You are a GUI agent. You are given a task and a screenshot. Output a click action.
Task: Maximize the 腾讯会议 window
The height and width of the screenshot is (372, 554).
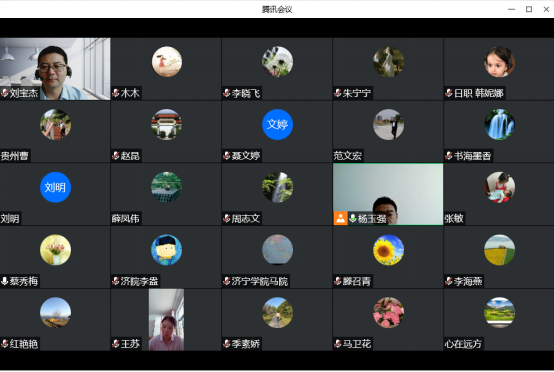click(529, 9)
